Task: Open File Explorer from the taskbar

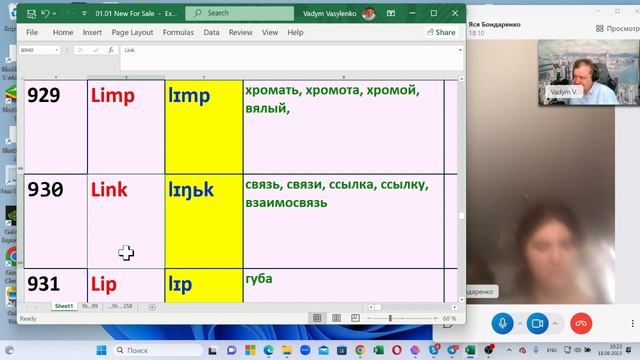Action: click(x=287, y=350)
